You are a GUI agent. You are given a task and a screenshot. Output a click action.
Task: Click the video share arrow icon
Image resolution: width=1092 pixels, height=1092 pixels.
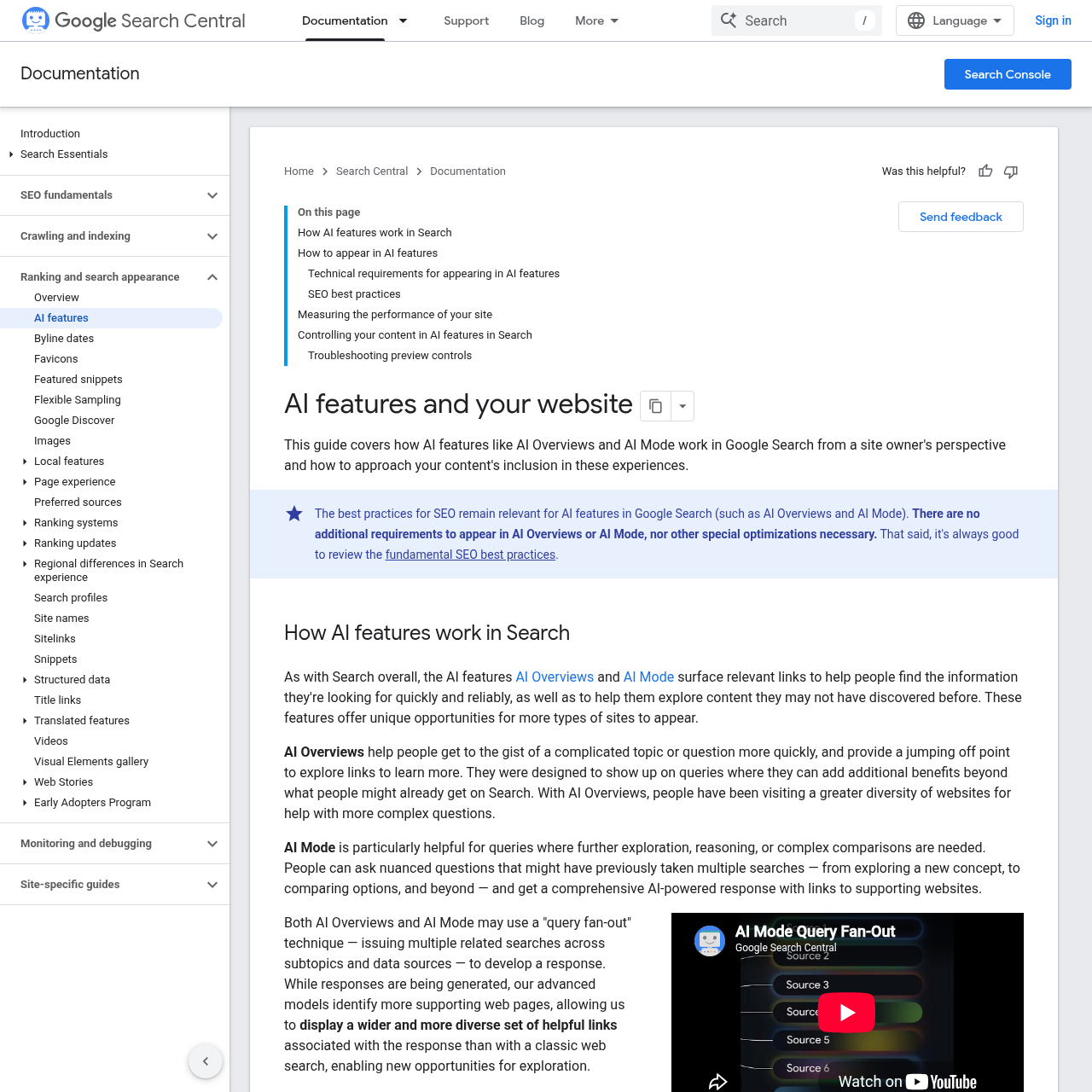pyautogui.click(x=718, y=1082)
